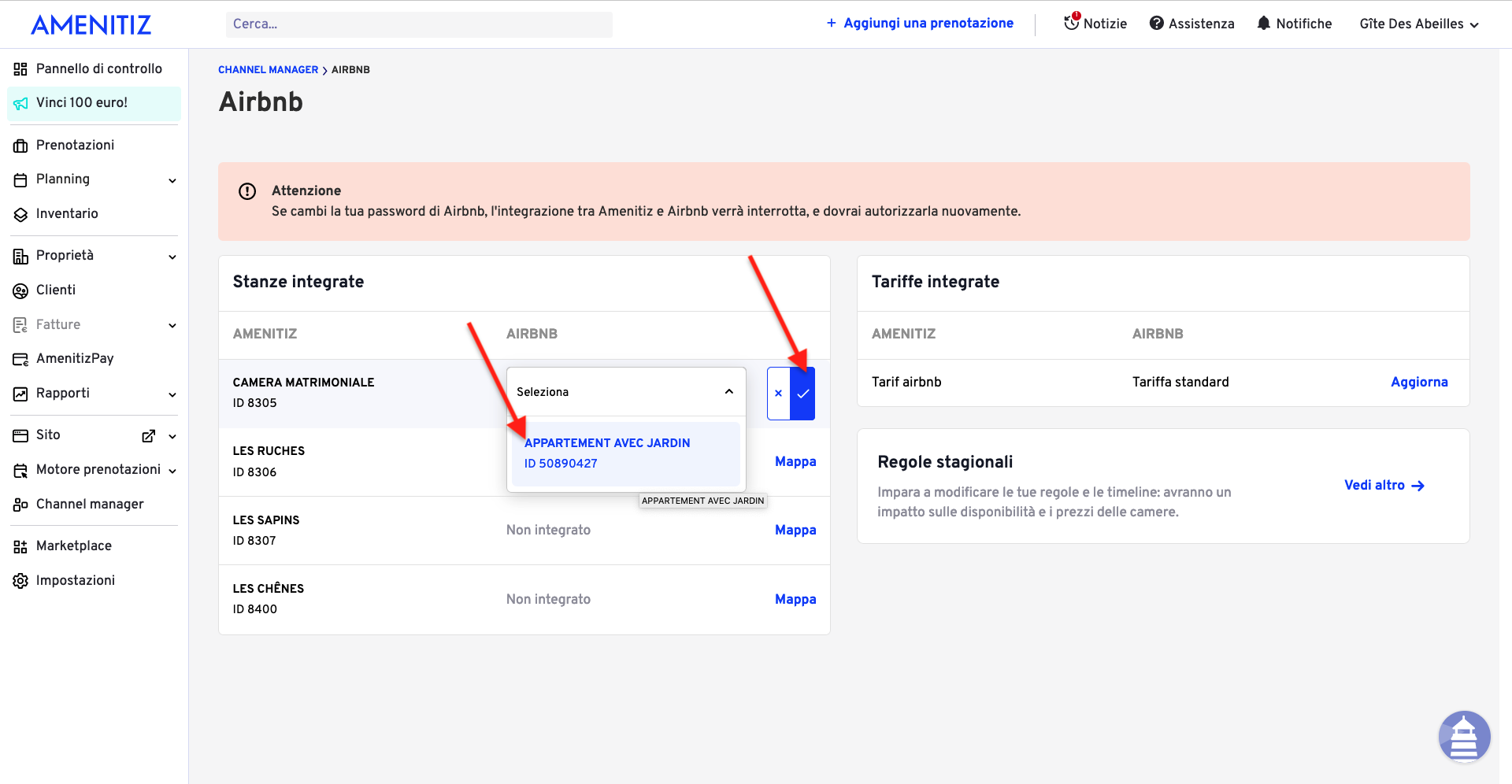Click the Vinci 100 euro! banner

pos(94,103)
